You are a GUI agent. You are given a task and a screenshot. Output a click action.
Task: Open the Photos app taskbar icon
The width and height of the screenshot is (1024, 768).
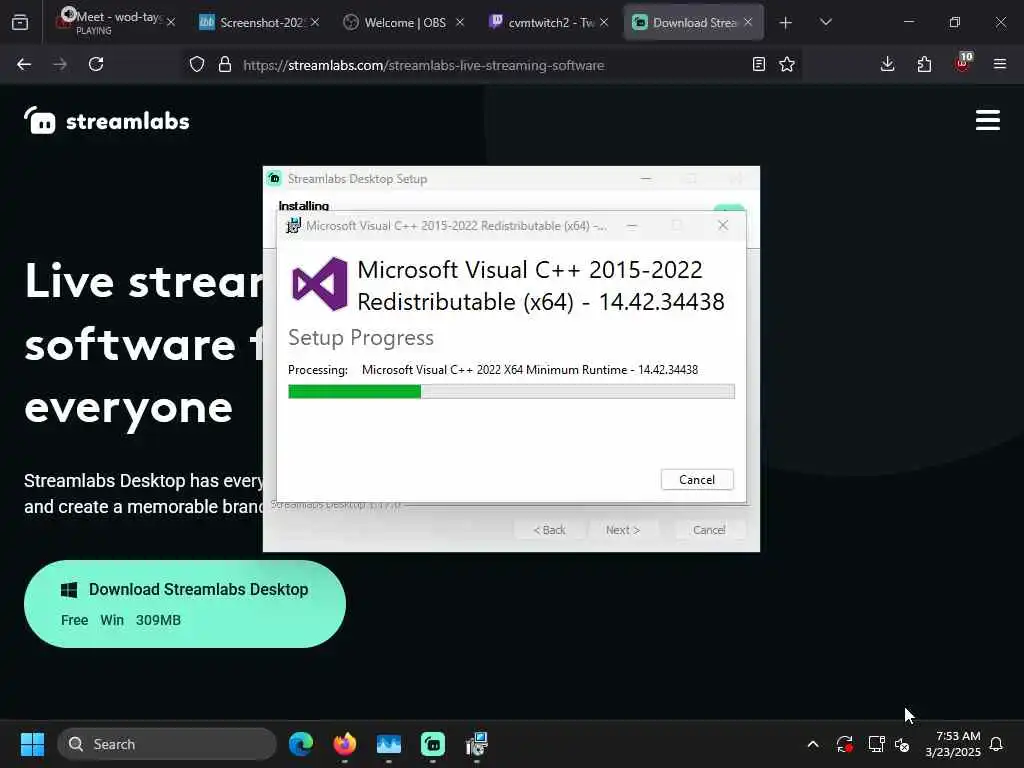[389, 744]
